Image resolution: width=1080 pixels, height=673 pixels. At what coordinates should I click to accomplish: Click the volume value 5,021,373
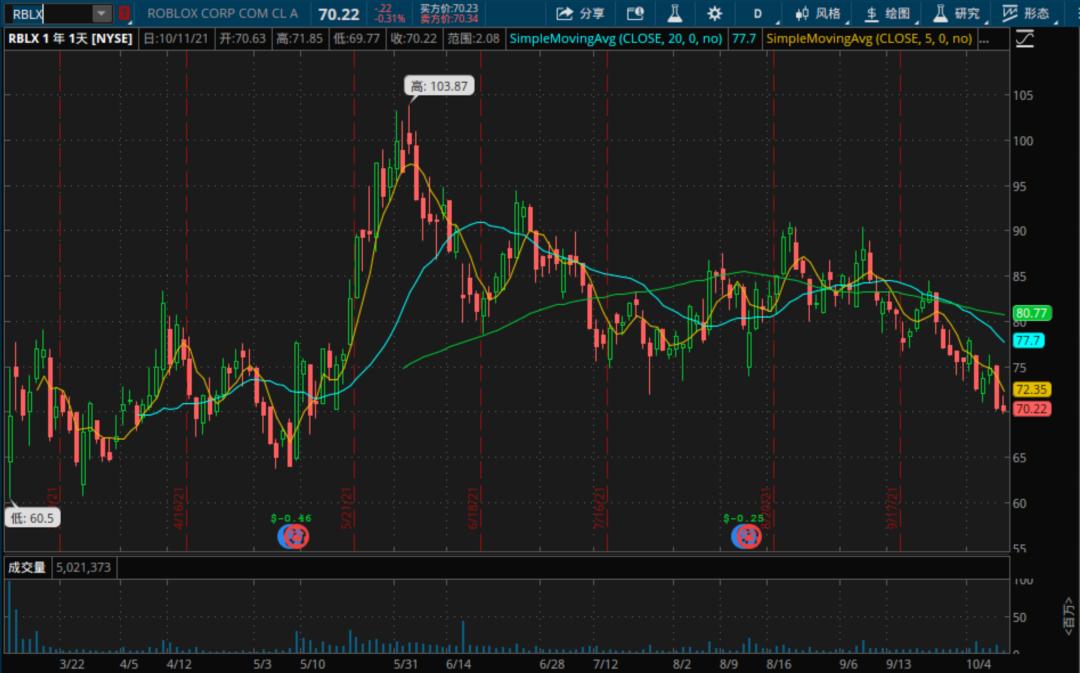tap(83, 568)
